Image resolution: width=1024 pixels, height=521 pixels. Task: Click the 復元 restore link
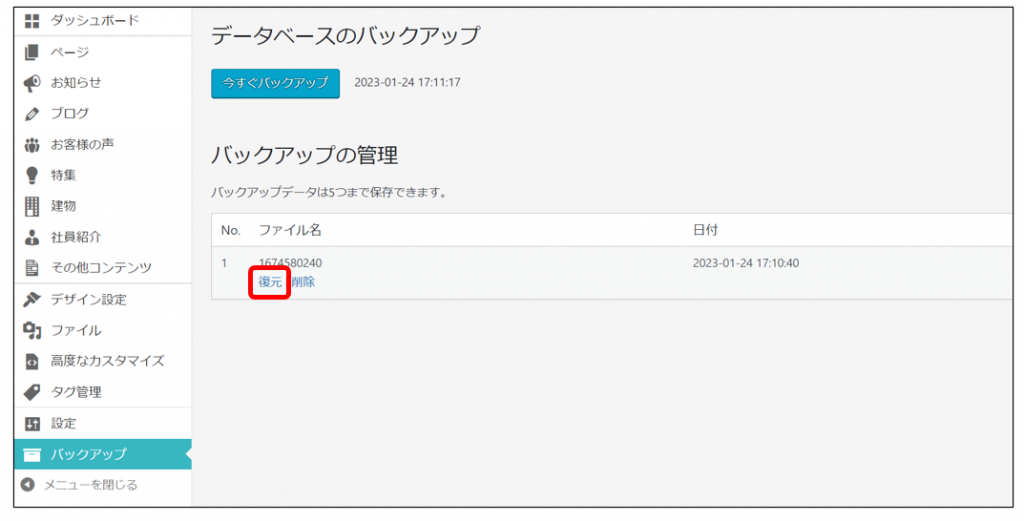tap(270, 282)
